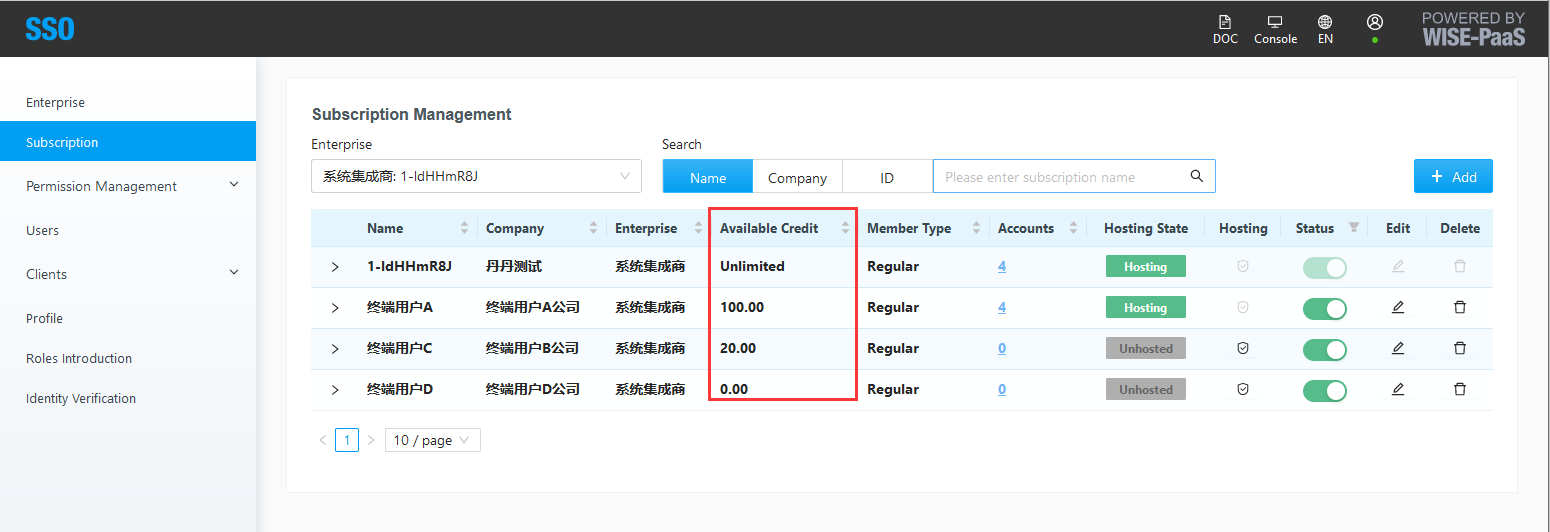Click hosting shield icon for 终端用户A
This screenshot has height=532, width=1550.
[x=1243, y=307]
